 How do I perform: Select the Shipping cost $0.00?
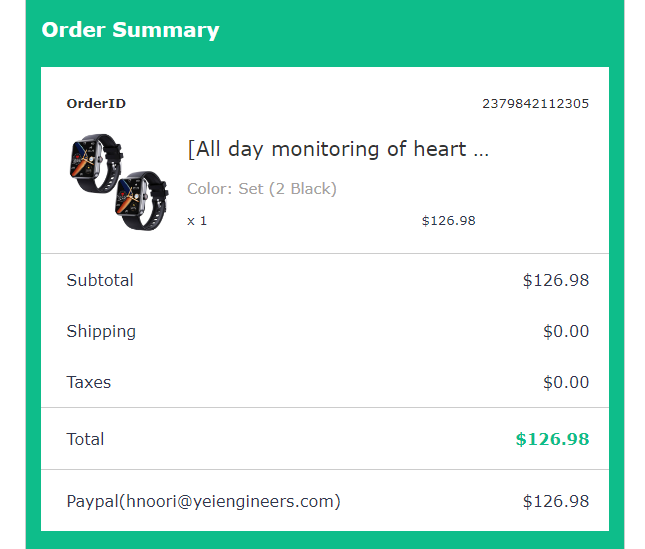click(x=566, y=331)
